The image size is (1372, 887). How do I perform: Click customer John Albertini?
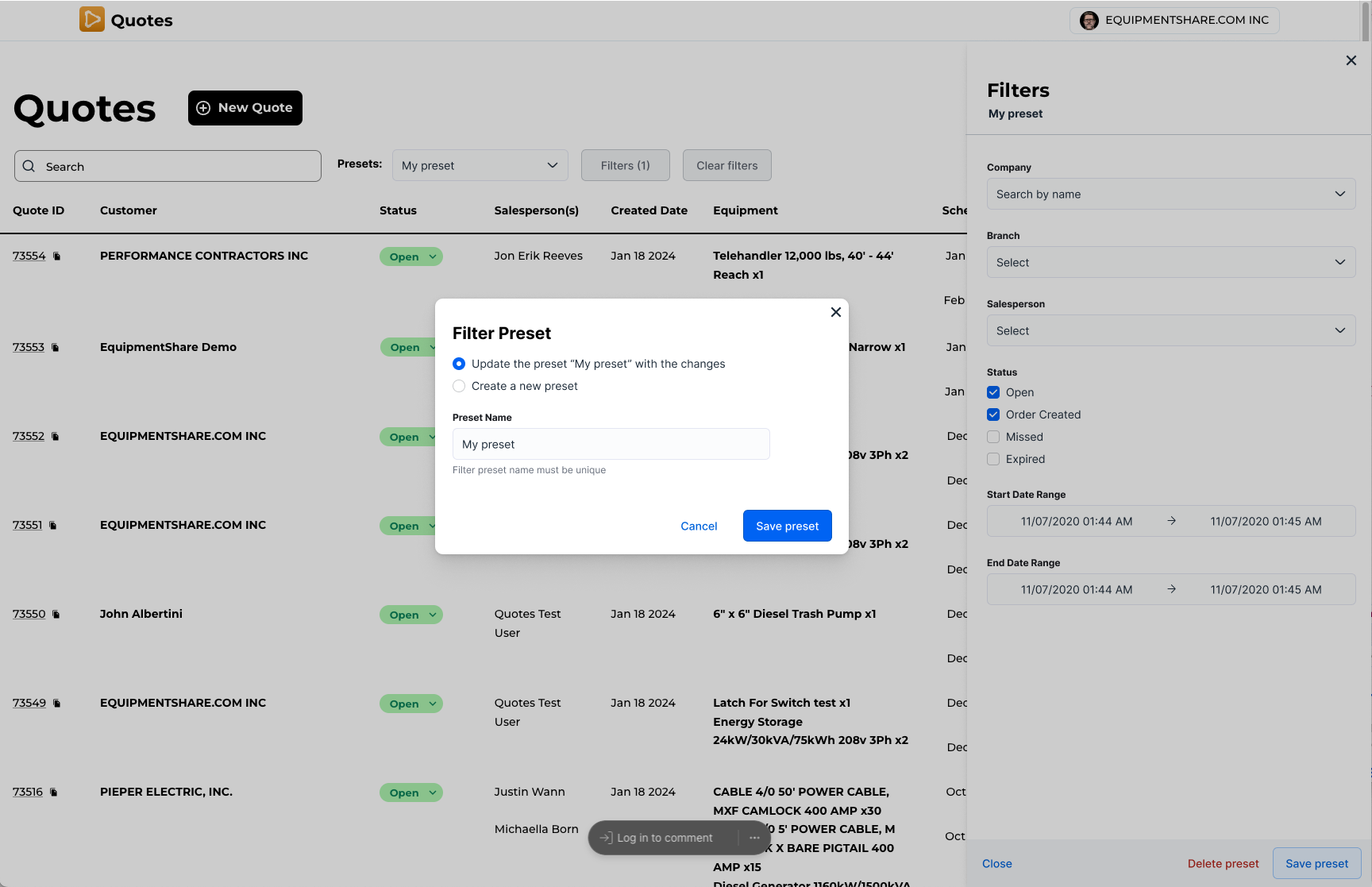141,614
